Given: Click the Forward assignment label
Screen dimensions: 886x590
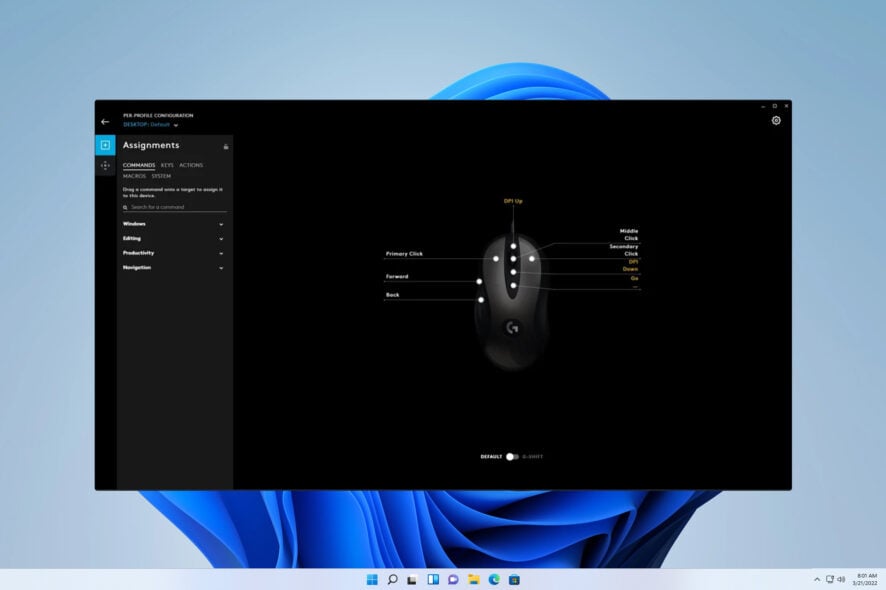Looking at the screenshot, I should click(x=397, y=276).
